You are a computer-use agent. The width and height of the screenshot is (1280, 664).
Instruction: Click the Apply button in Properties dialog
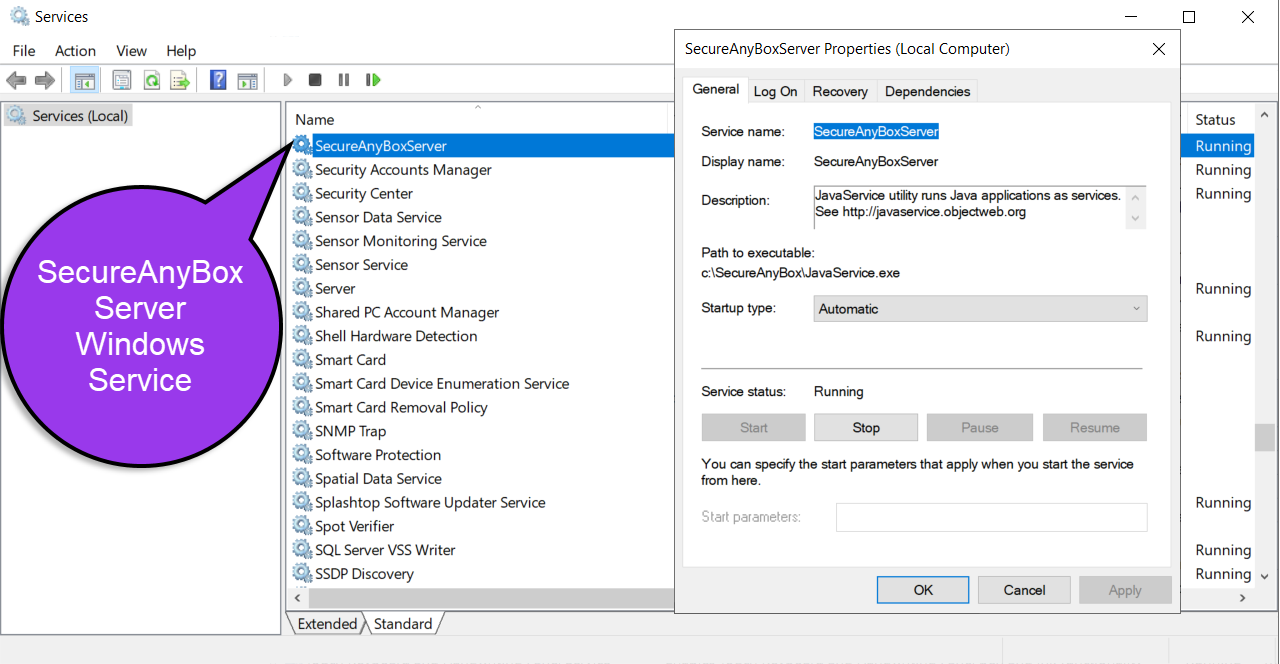[x=1125, y=590]
